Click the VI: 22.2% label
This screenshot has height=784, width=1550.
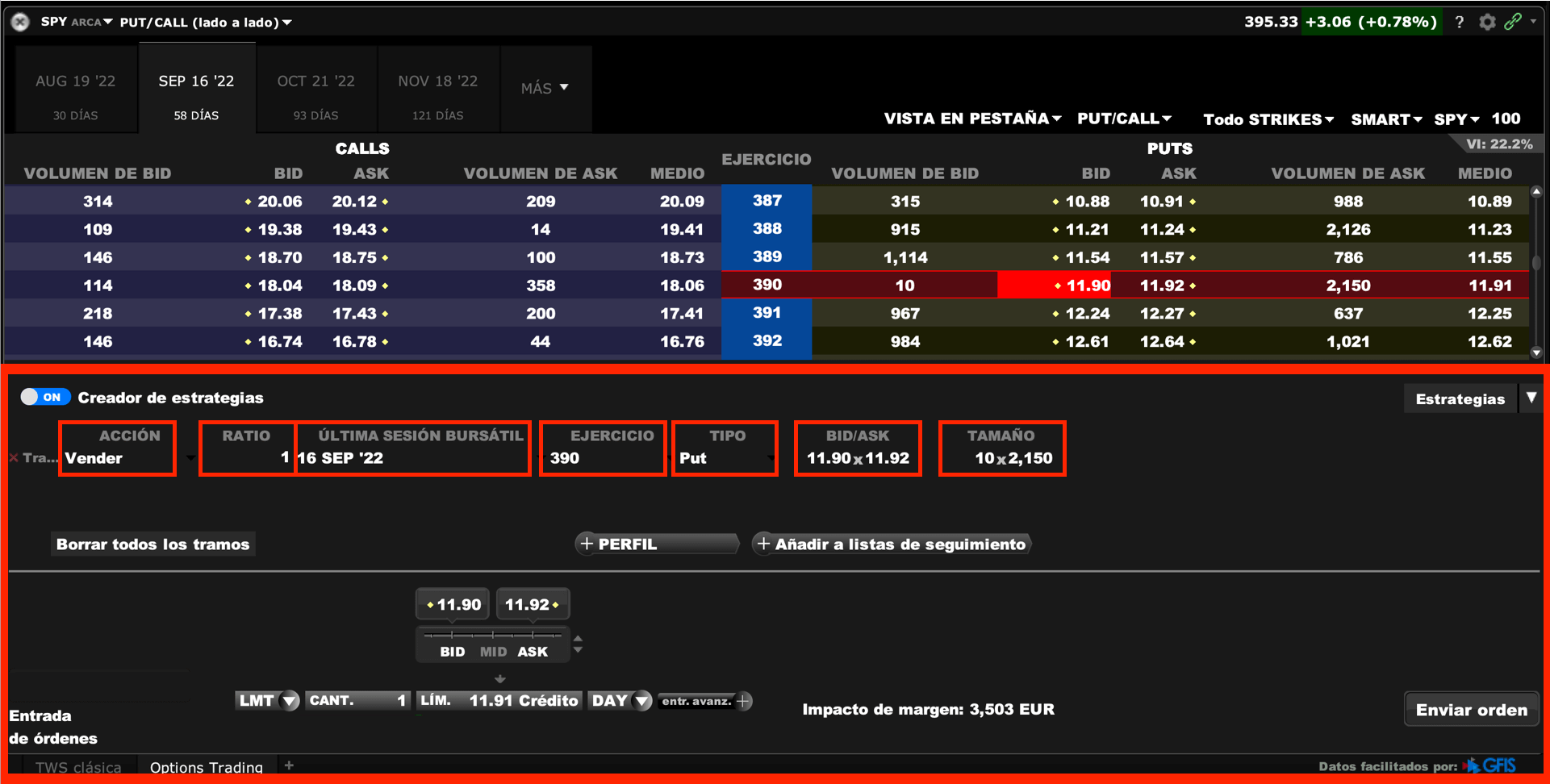tap(1499, 144)
